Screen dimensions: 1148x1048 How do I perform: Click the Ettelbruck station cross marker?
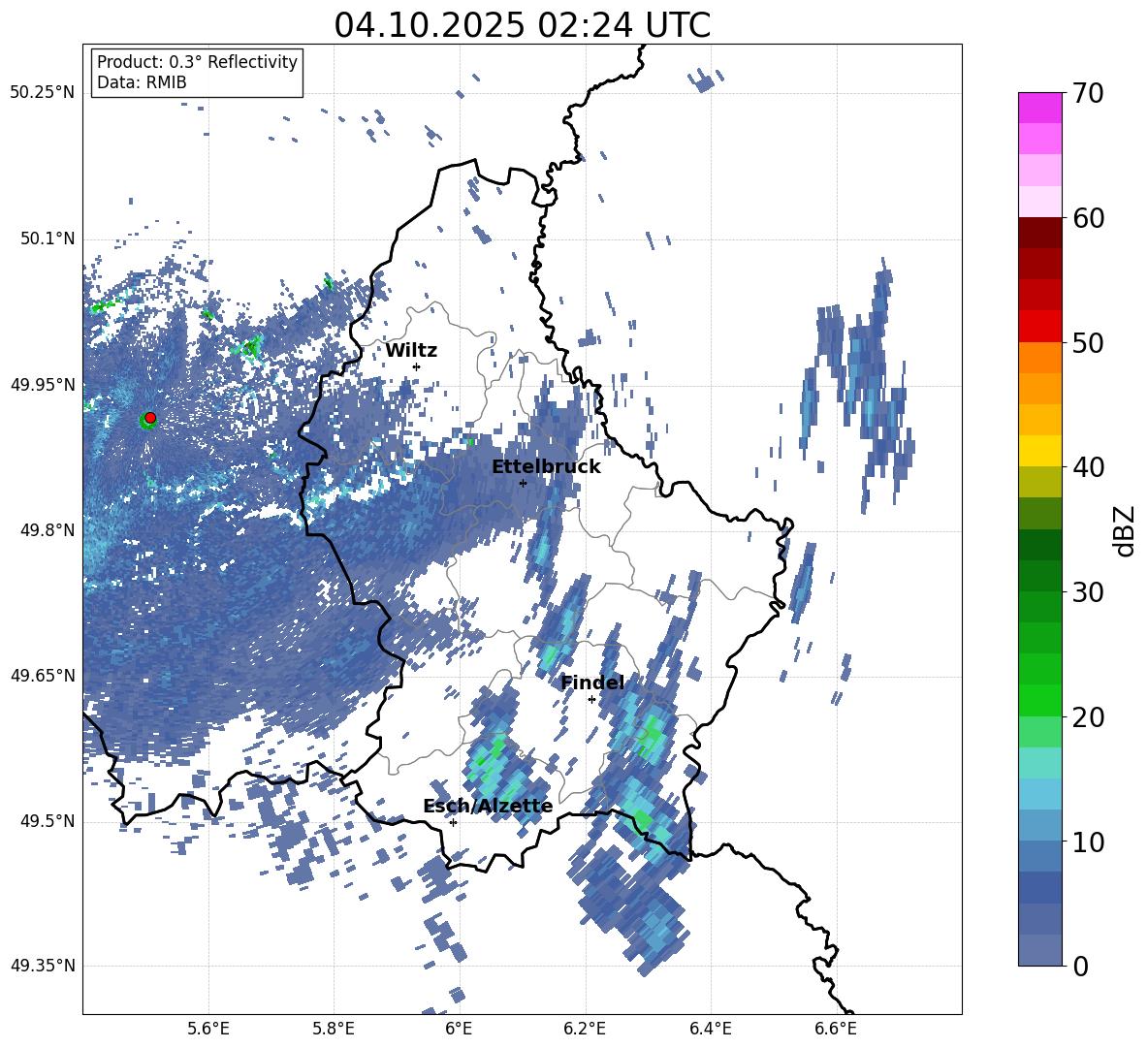(x=523, y=483)
